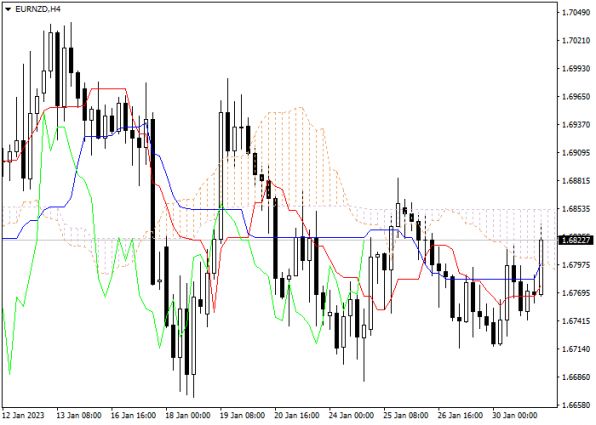This screenshot has height=425, width=596.
Task: Click the 24 Jan 00:00 time label
Action: click(x=351, y=414)
